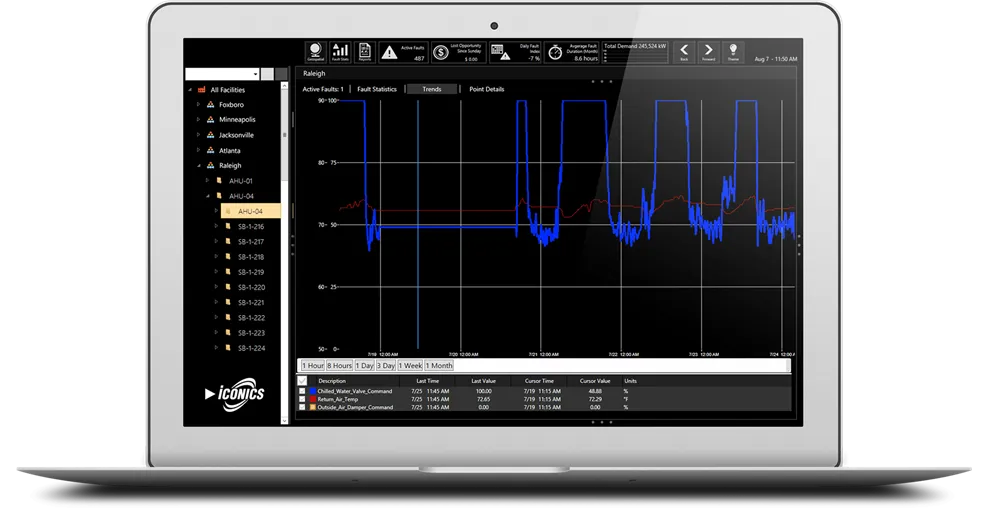The width and height of the screenshot is (1000, 508).
Task: Collapse the Raleigh facility node
Action: pyautogui.click(x=198, y=165)
